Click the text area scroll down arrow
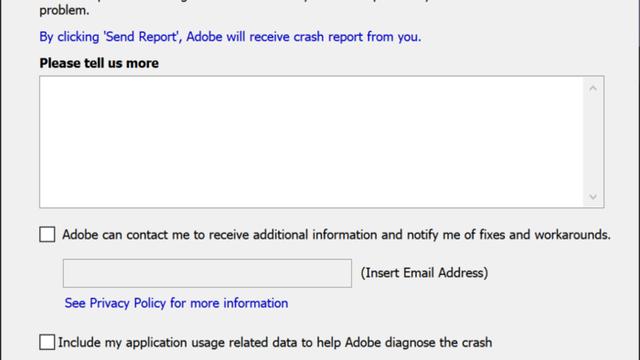The image size is (640, 360). tap(593, 197)
